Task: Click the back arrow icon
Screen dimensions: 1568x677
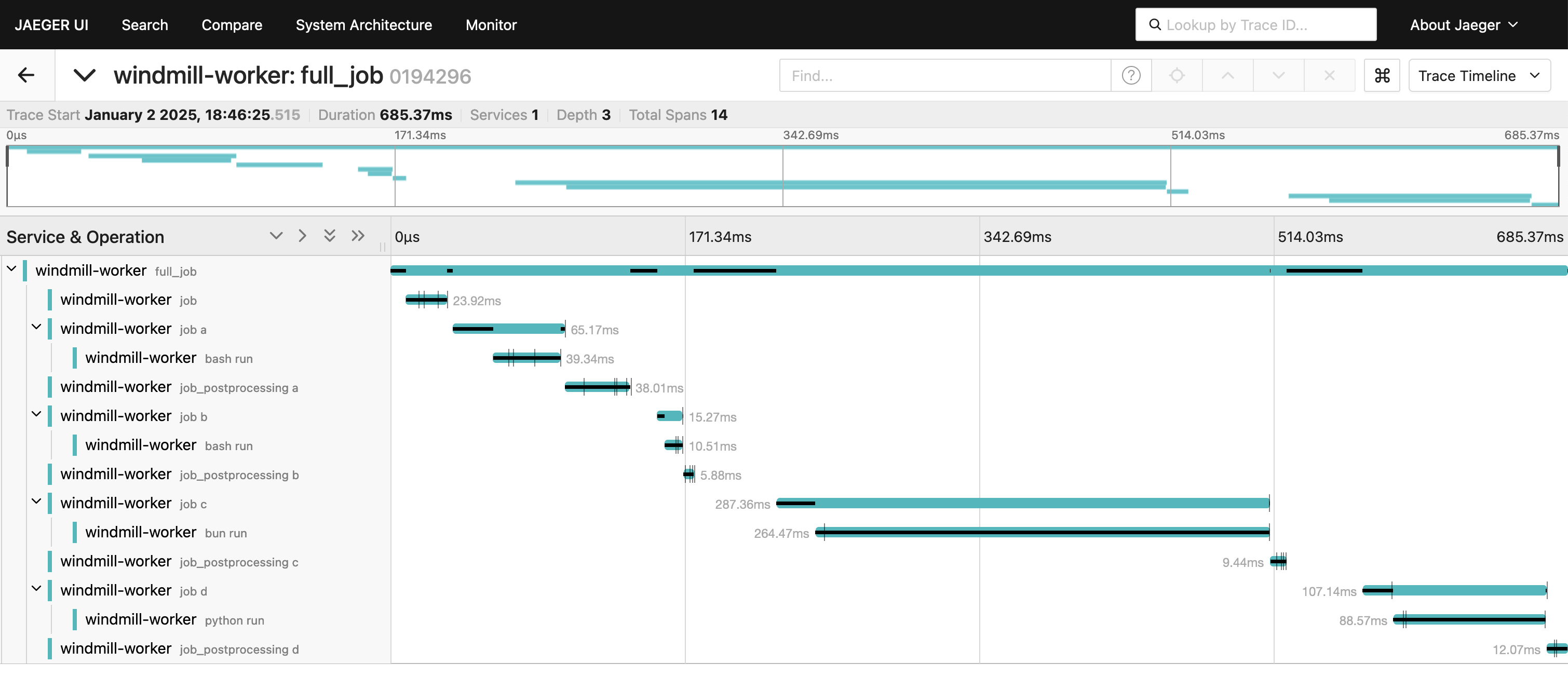Action: [x=26, y=75]
